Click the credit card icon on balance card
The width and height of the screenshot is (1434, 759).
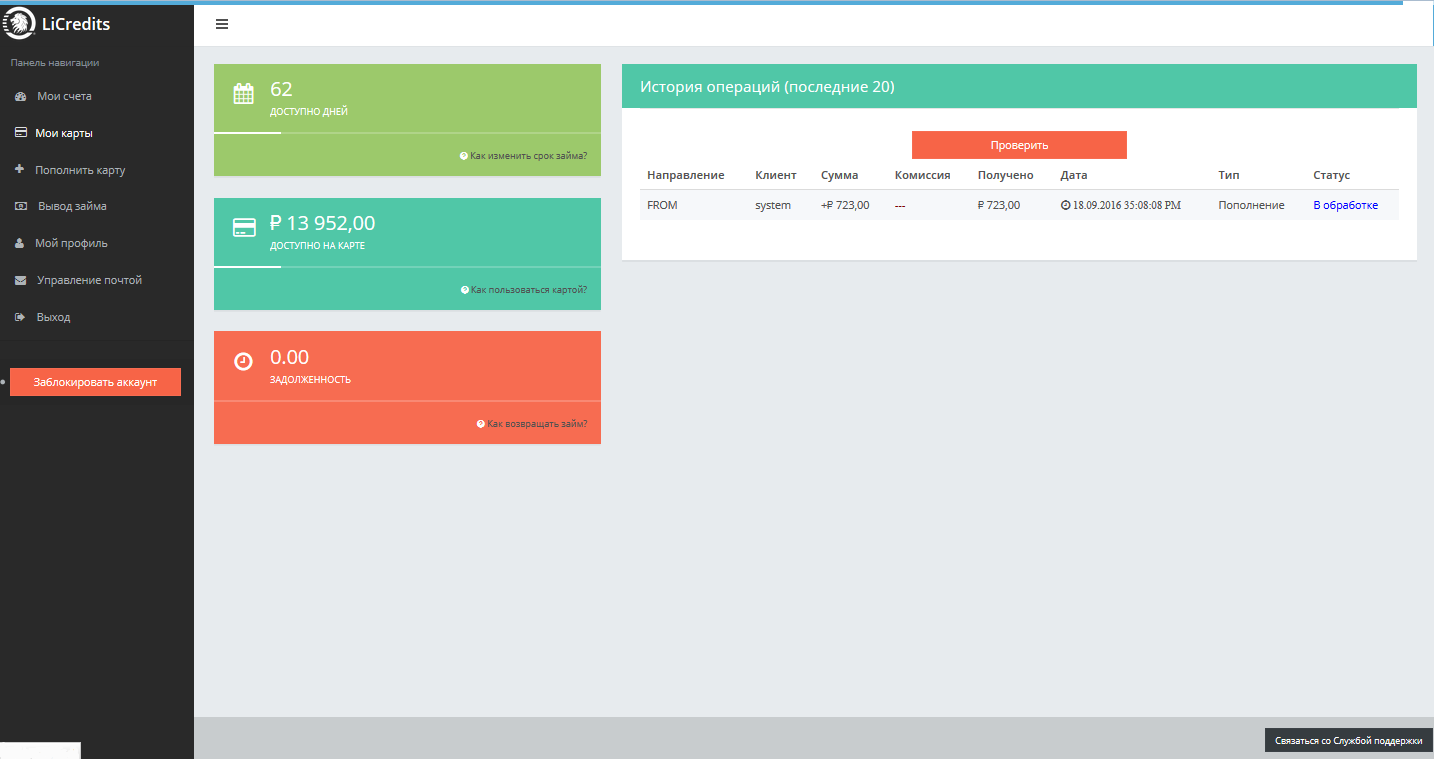click(244, 228)
